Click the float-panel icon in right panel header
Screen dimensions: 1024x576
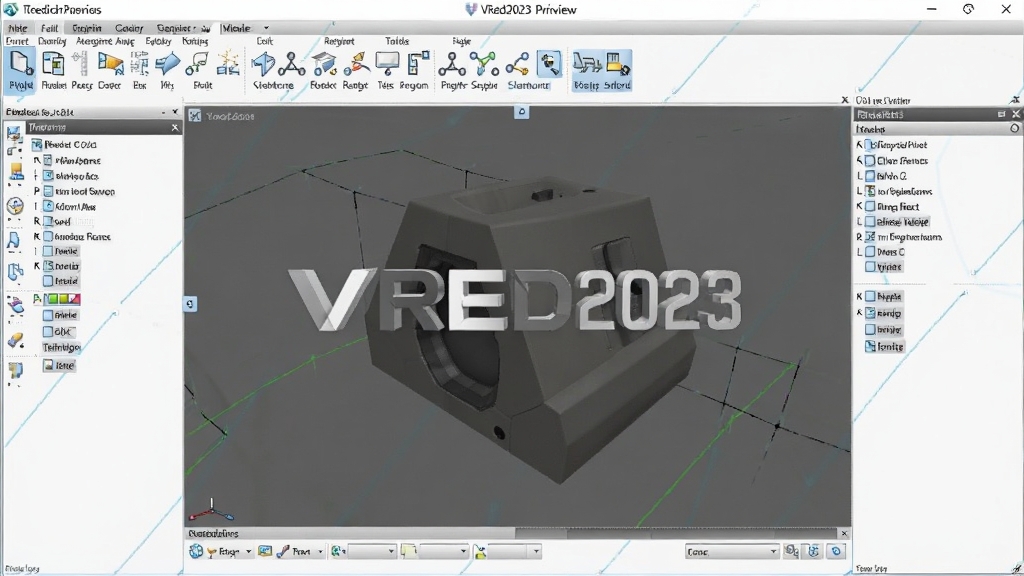pos(1002,114)
